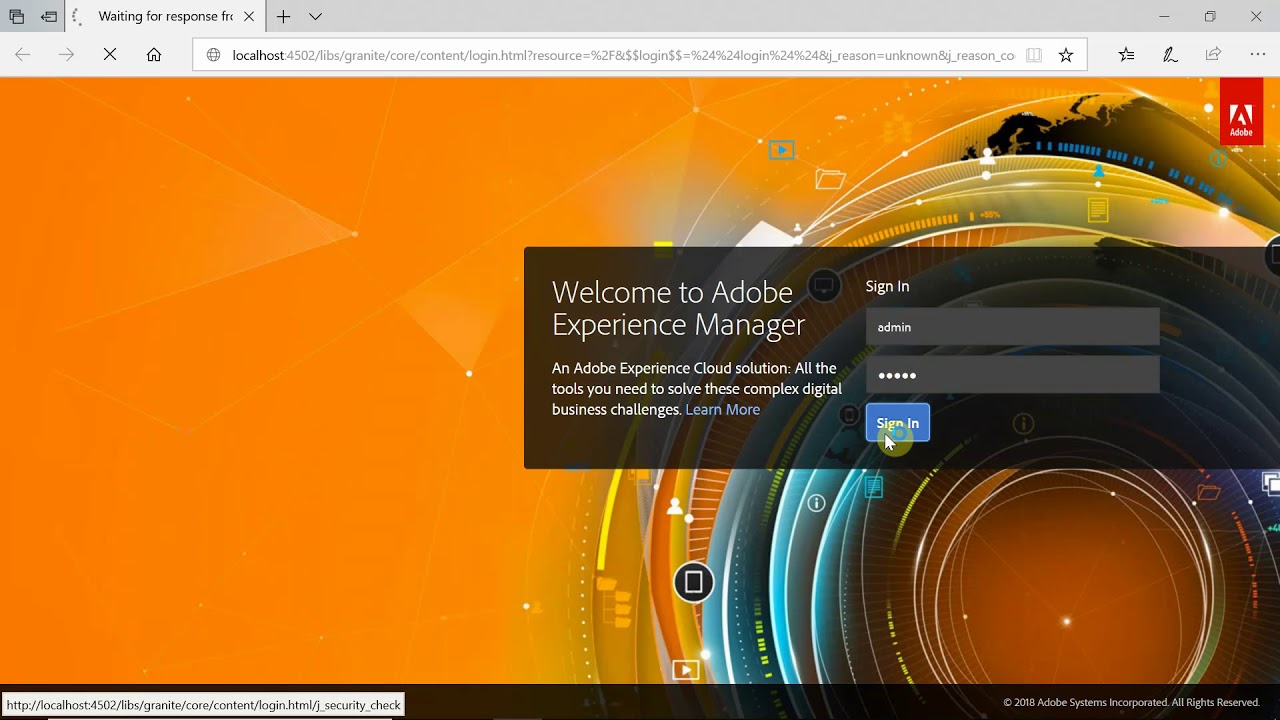Screen dimensions: 1280x720
Task: Click the Sign In button
Action: click(898, 423)
